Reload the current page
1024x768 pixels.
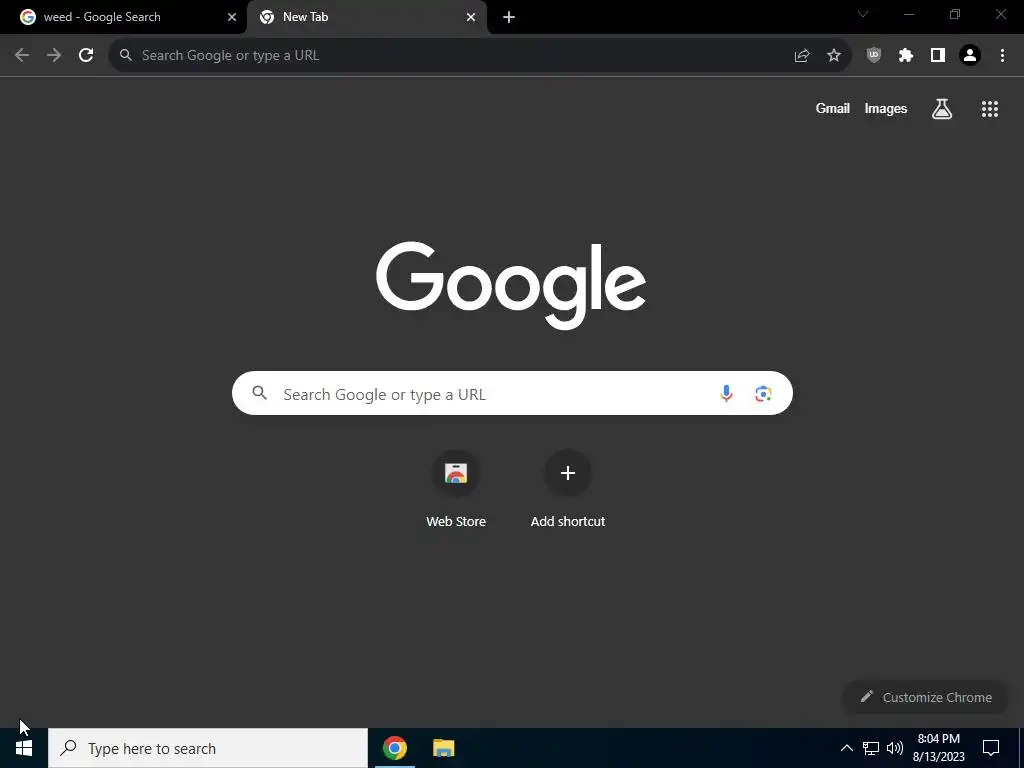coord(86,55)
